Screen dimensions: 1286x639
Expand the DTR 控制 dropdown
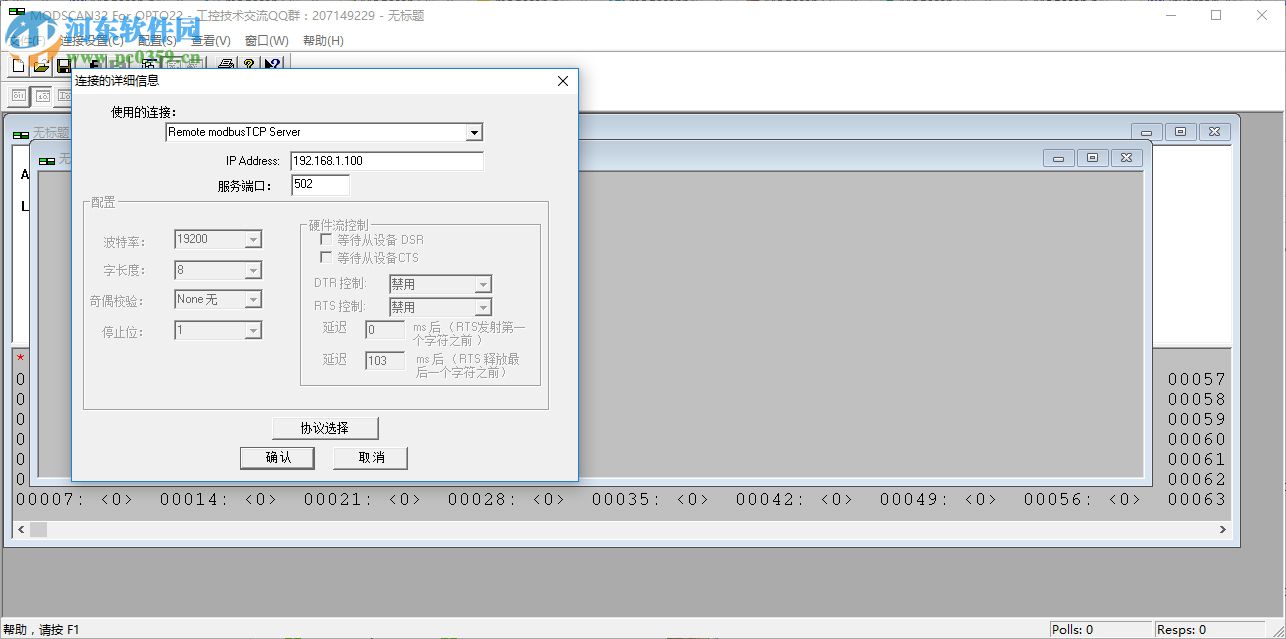tap(483, 285)
